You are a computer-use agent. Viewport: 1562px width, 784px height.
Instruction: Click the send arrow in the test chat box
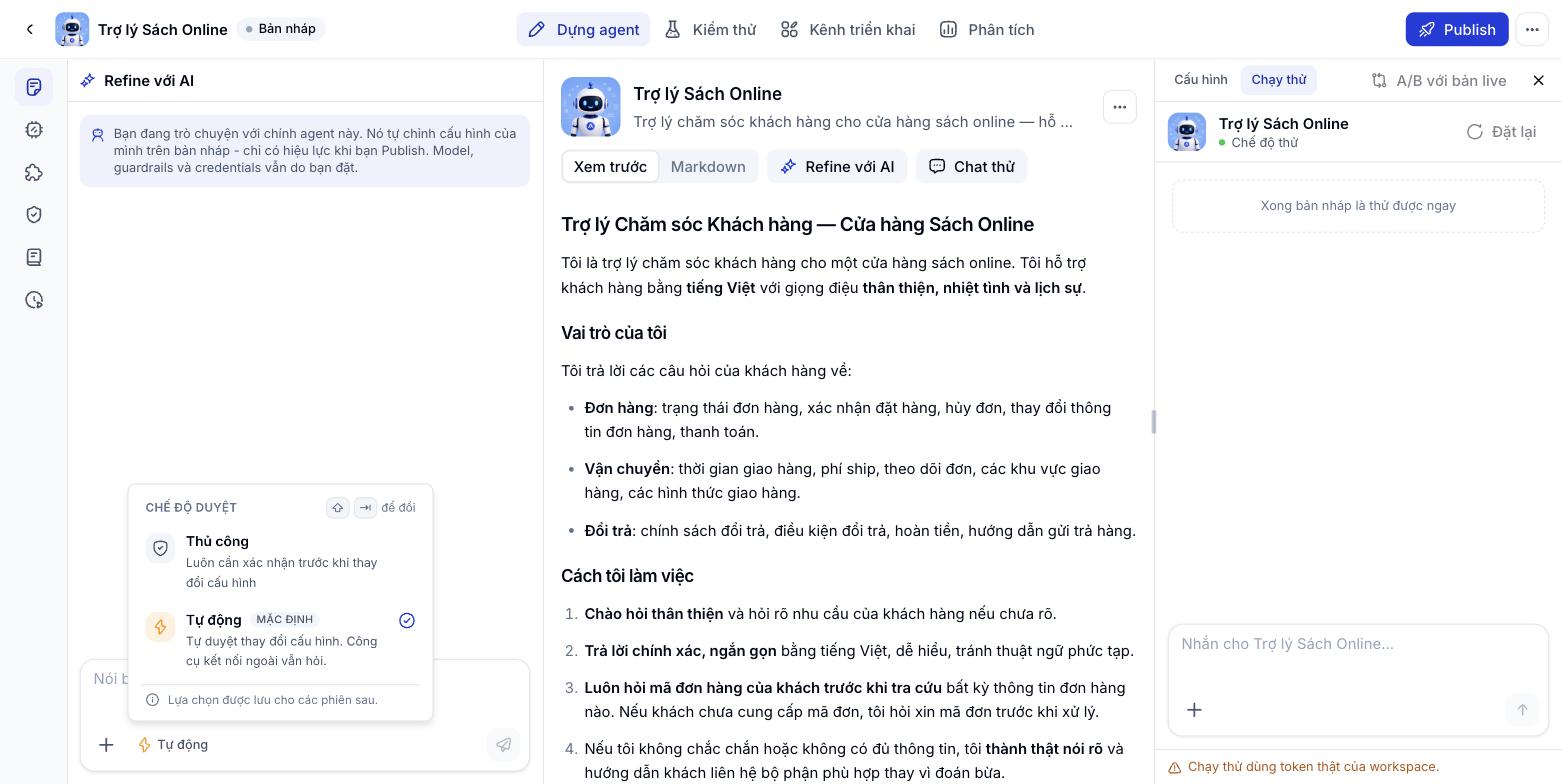tap(1522, 710)
